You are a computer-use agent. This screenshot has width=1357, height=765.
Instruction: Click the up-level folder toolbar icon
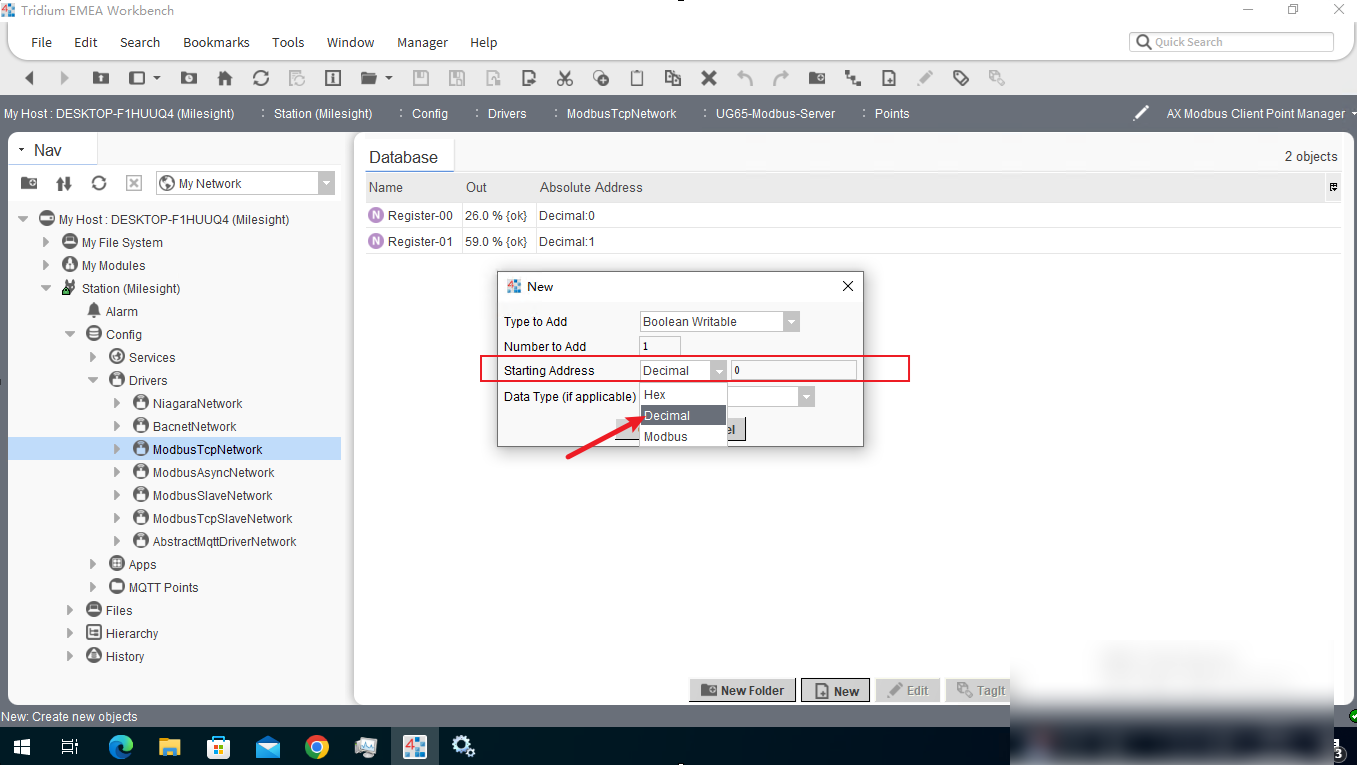pos(100,78)
